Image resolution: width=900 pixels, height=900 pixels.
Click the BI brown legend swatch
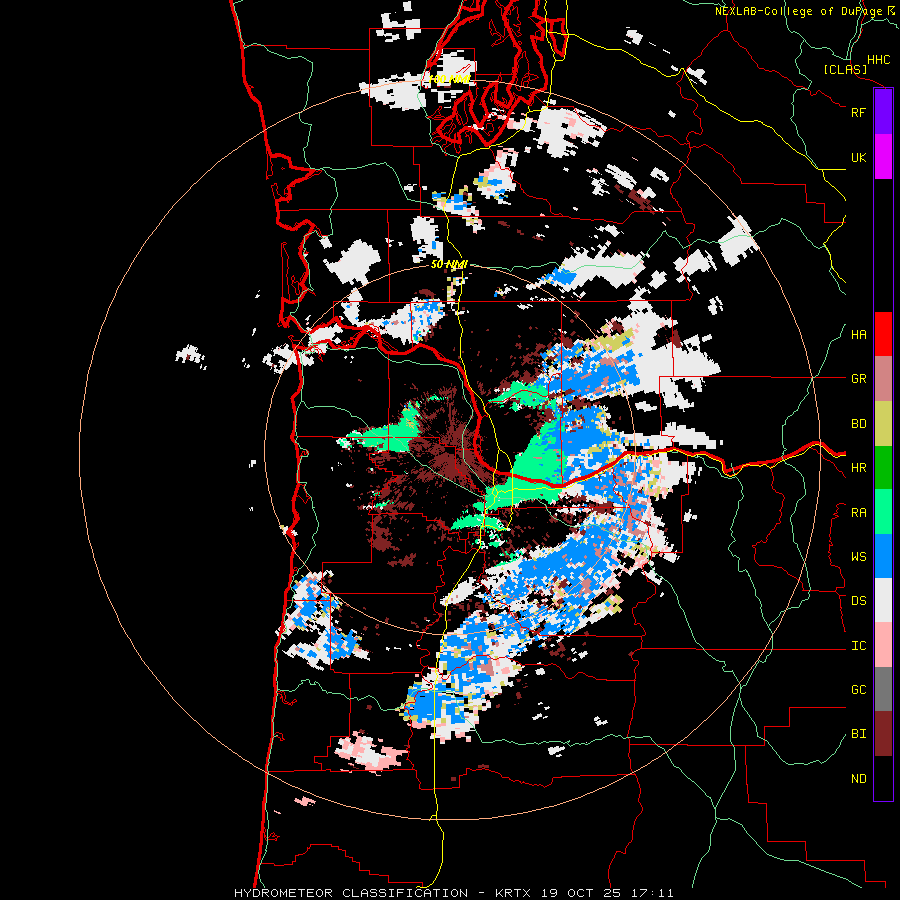tap(883, 734)
